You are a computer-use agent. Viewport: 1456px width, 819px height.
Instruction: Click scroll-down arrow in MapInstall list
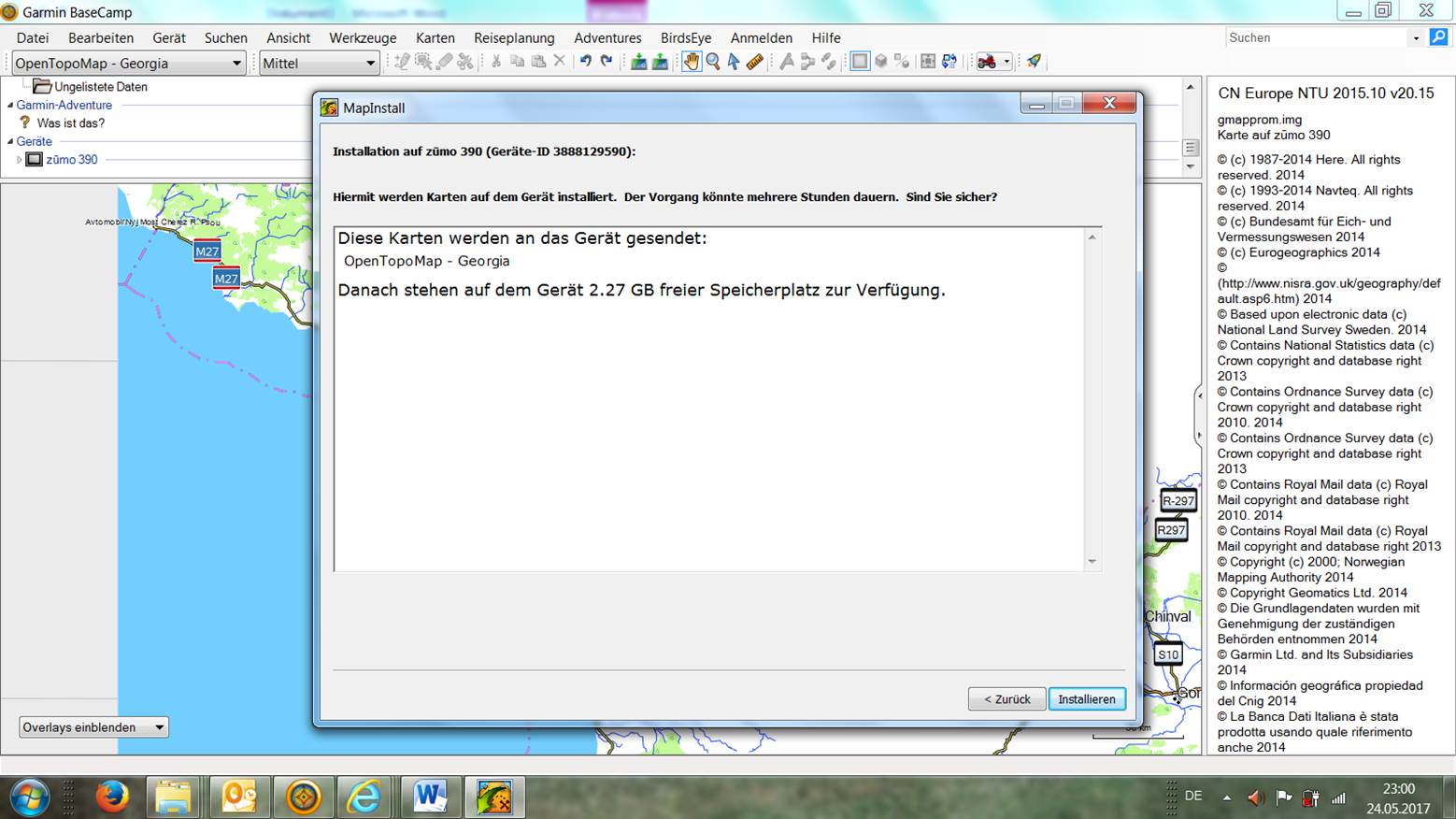tap(1092, 562)
